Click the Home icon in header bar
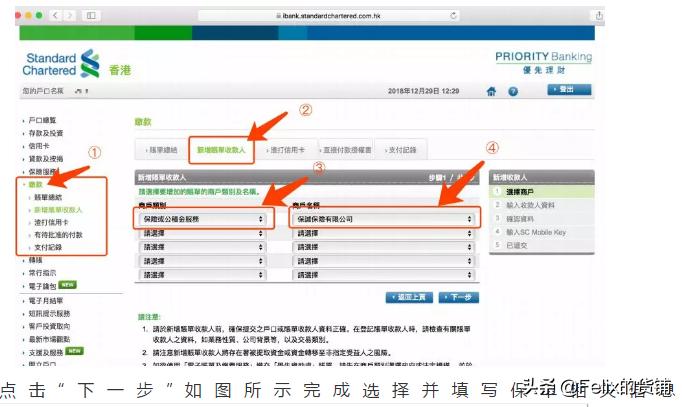The width and height of the screenshot is (682, 407). [491, 92]
